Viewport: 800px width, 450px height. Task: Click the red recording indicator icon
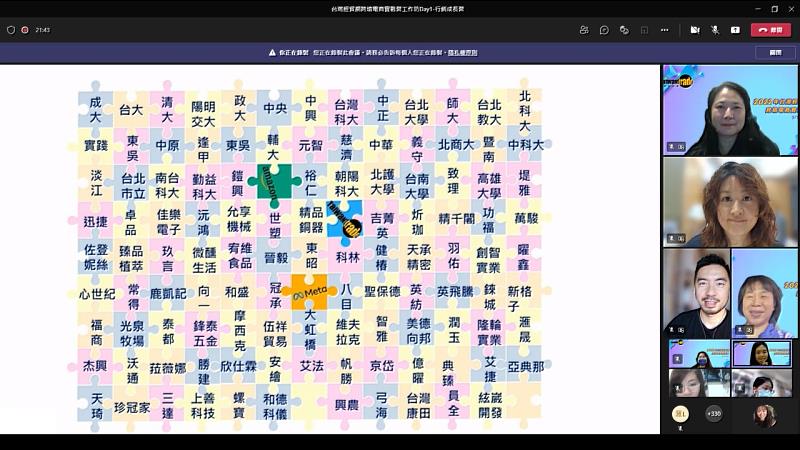coord(24,30)
